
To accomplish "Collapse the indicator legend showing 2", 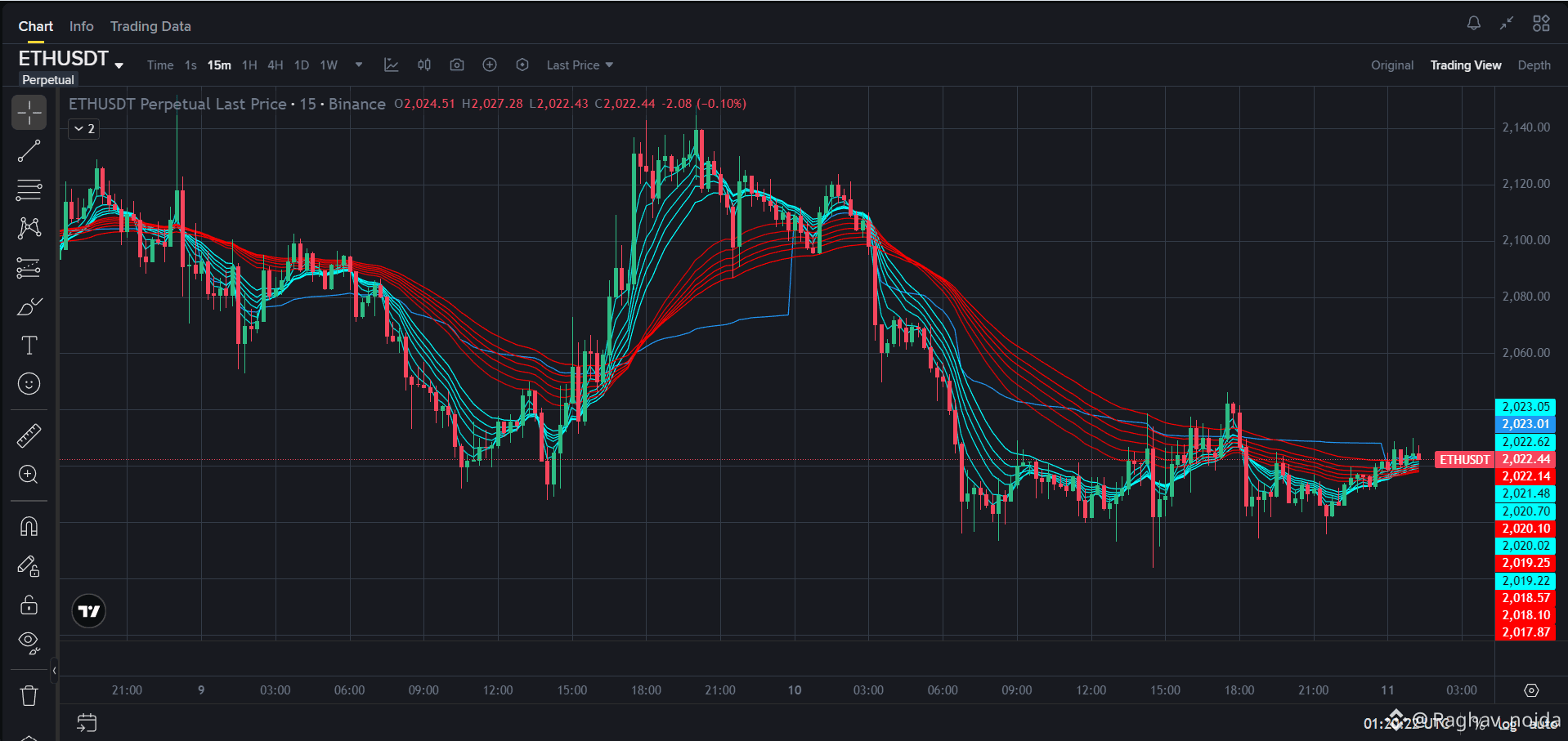I will coord(84,129).
